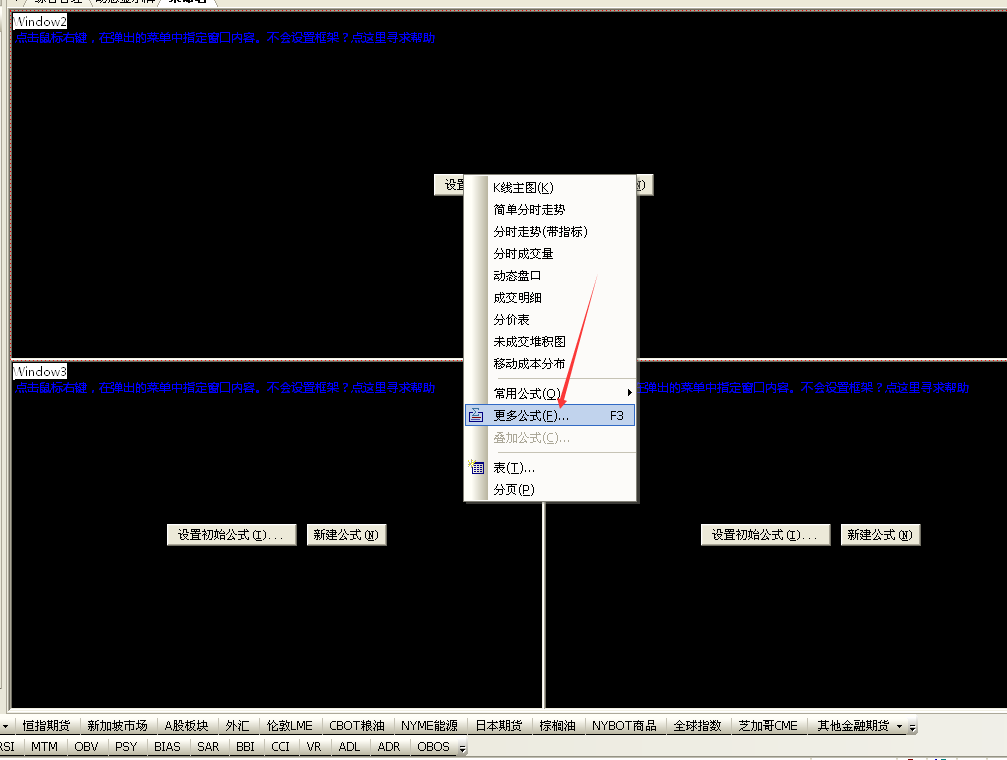
Task: Select the BBI indicator tab
Action: 245,747
